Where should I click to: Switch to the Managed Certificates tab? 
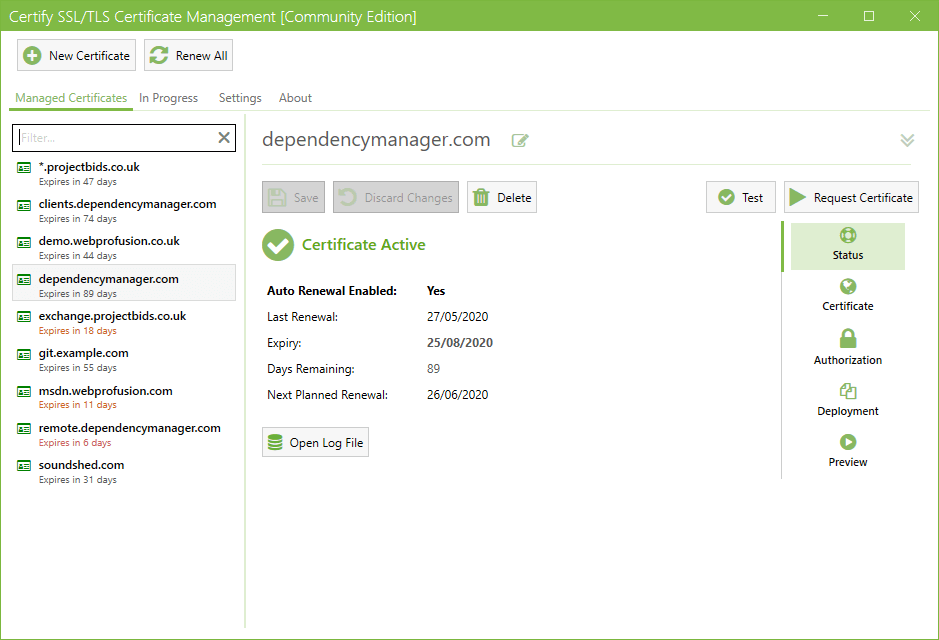[x=71, y=98]
